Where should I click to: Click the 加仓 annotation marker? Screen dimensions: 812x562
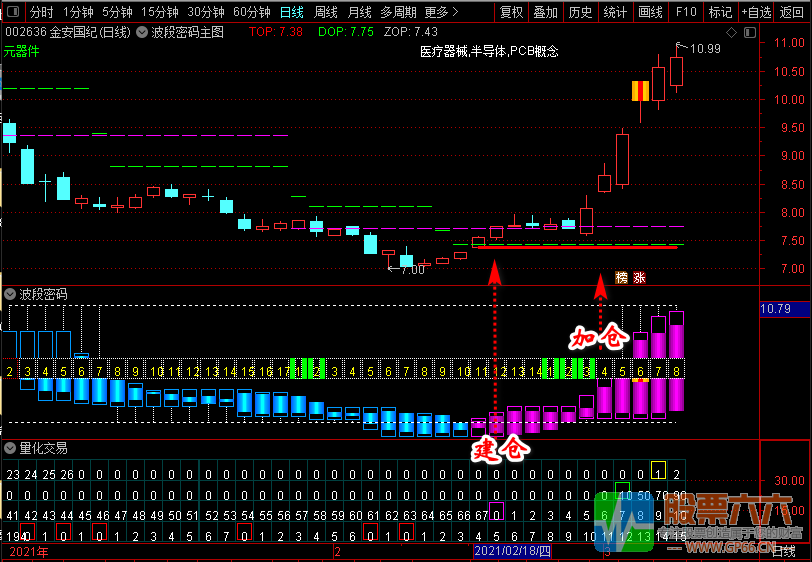(x=596, y=337)
